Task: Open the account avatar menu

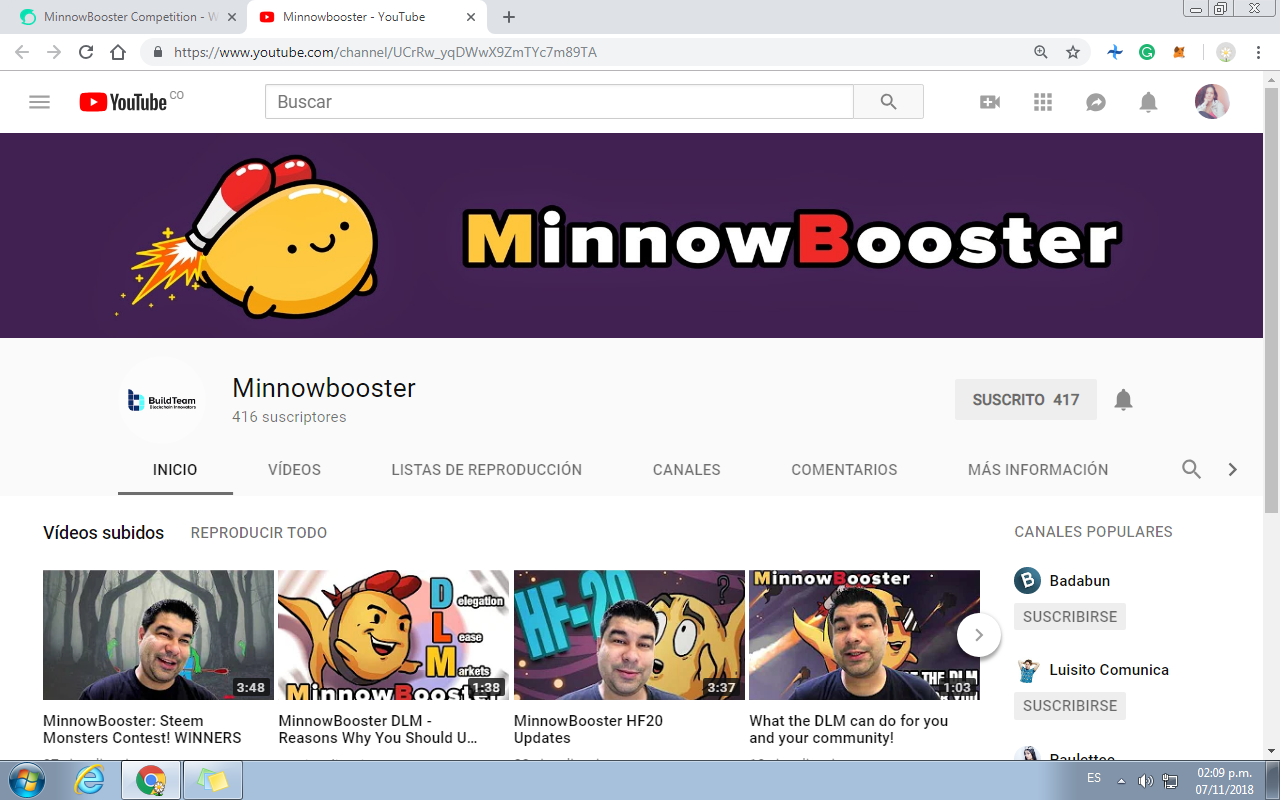Action: tap(1212, 101)
